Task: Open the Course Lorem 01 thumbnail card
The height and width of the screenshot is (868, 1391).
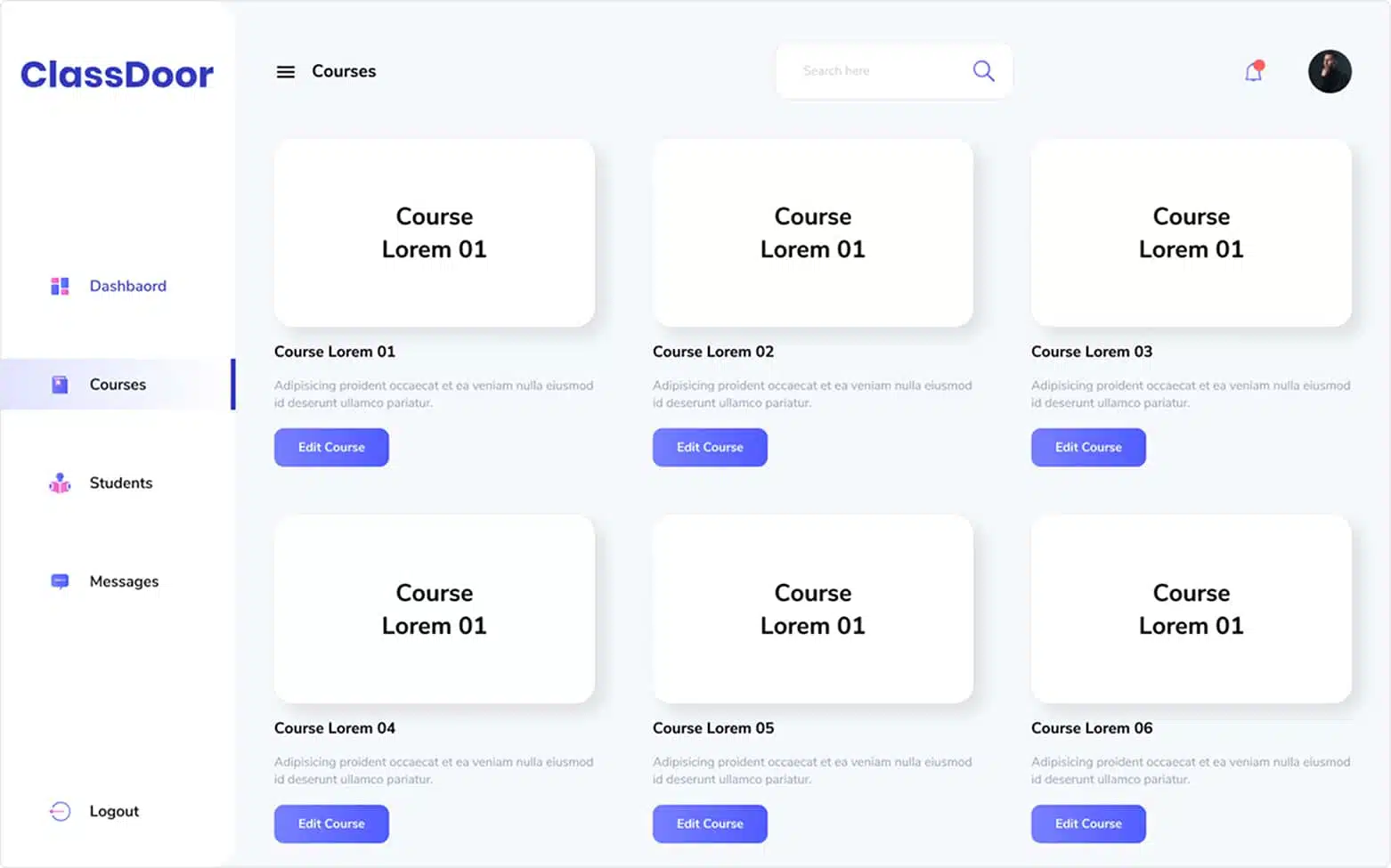Action: [435, 232]
